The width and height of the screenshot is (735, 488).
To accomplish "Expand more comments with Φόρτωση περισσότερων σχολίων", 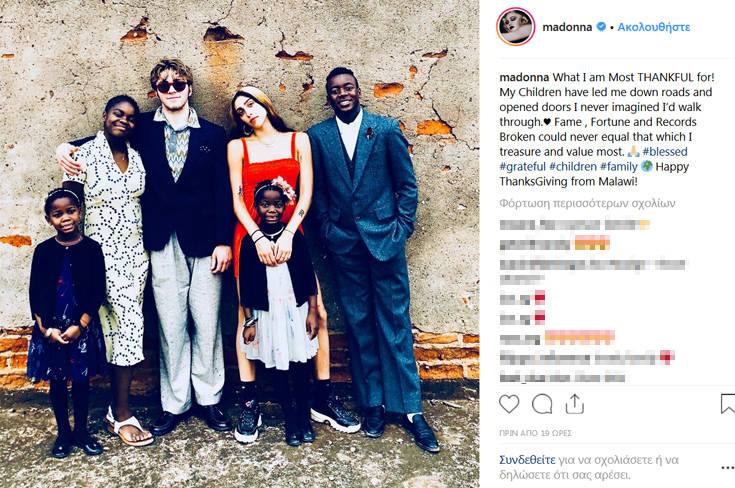I will pos(587,203).
